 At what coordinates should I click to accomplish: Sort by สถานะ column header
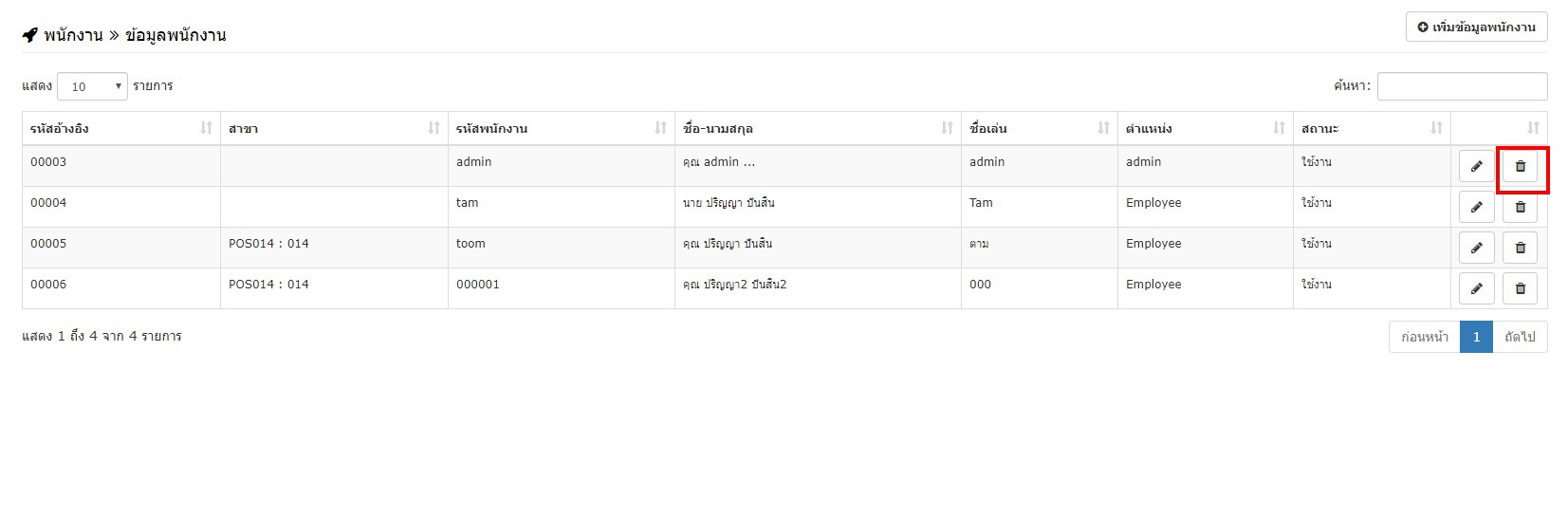click(x=1372, y=128)
